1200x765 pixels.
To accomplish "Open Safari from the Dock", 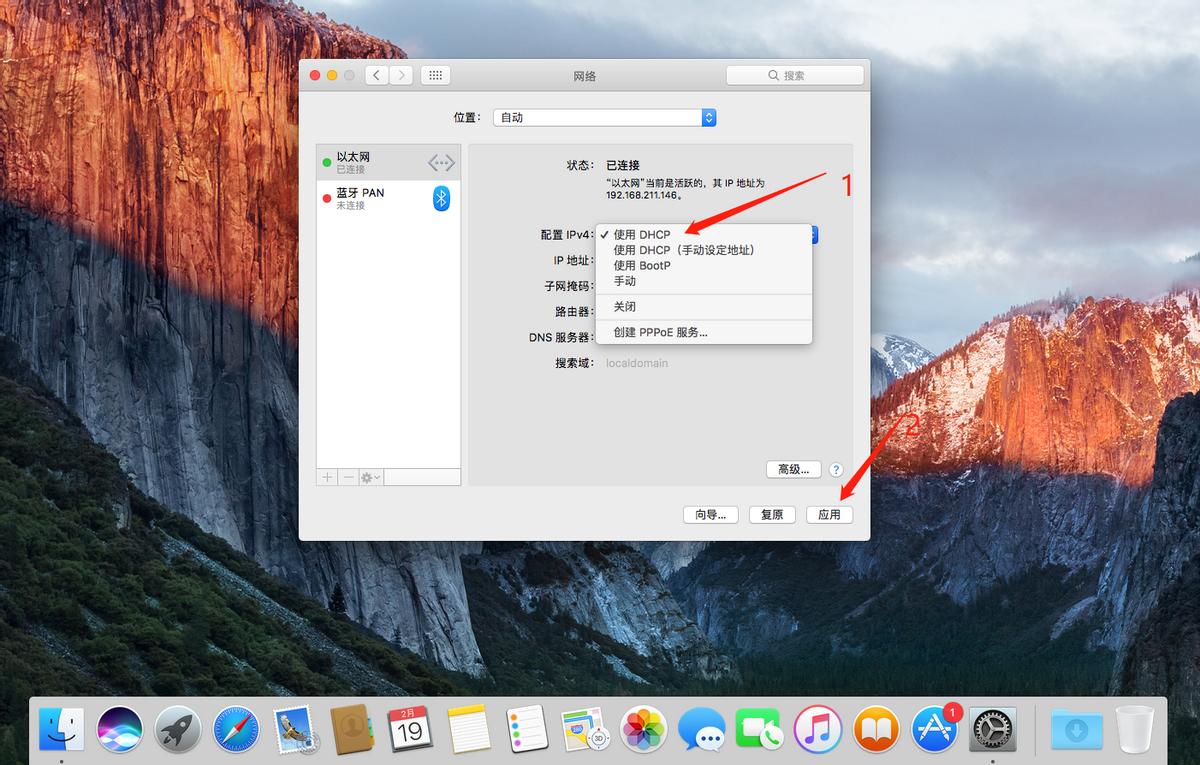I will (236, 729).
